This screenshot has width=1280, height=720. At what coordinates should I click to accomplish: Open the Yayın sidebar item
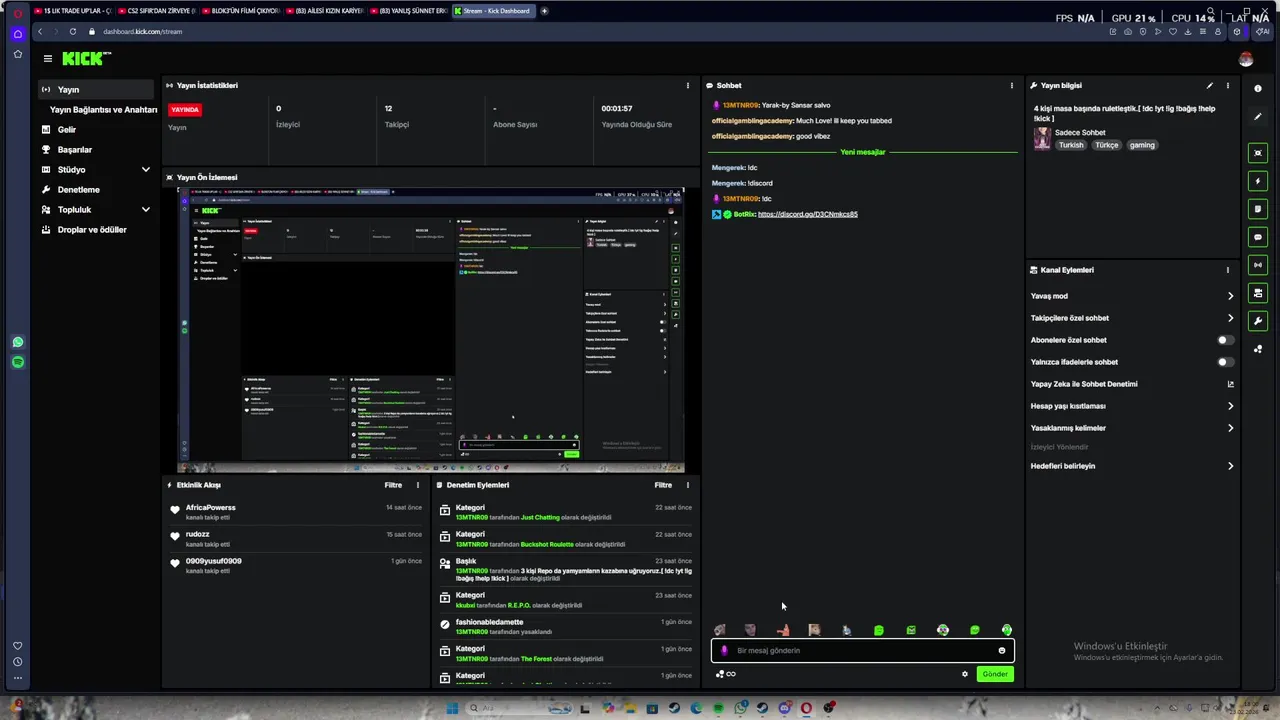pos(97,90)
